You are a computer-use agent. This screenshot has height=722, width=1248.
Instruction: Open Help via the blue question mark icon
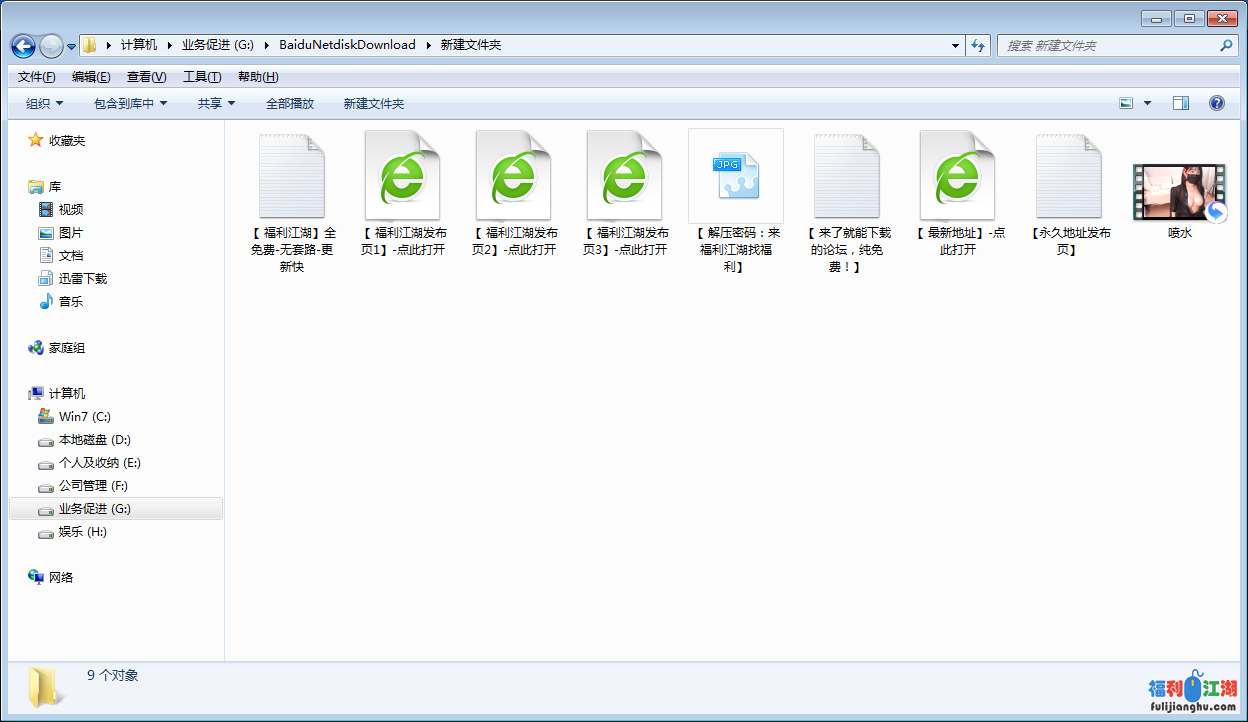point(1217,103)
